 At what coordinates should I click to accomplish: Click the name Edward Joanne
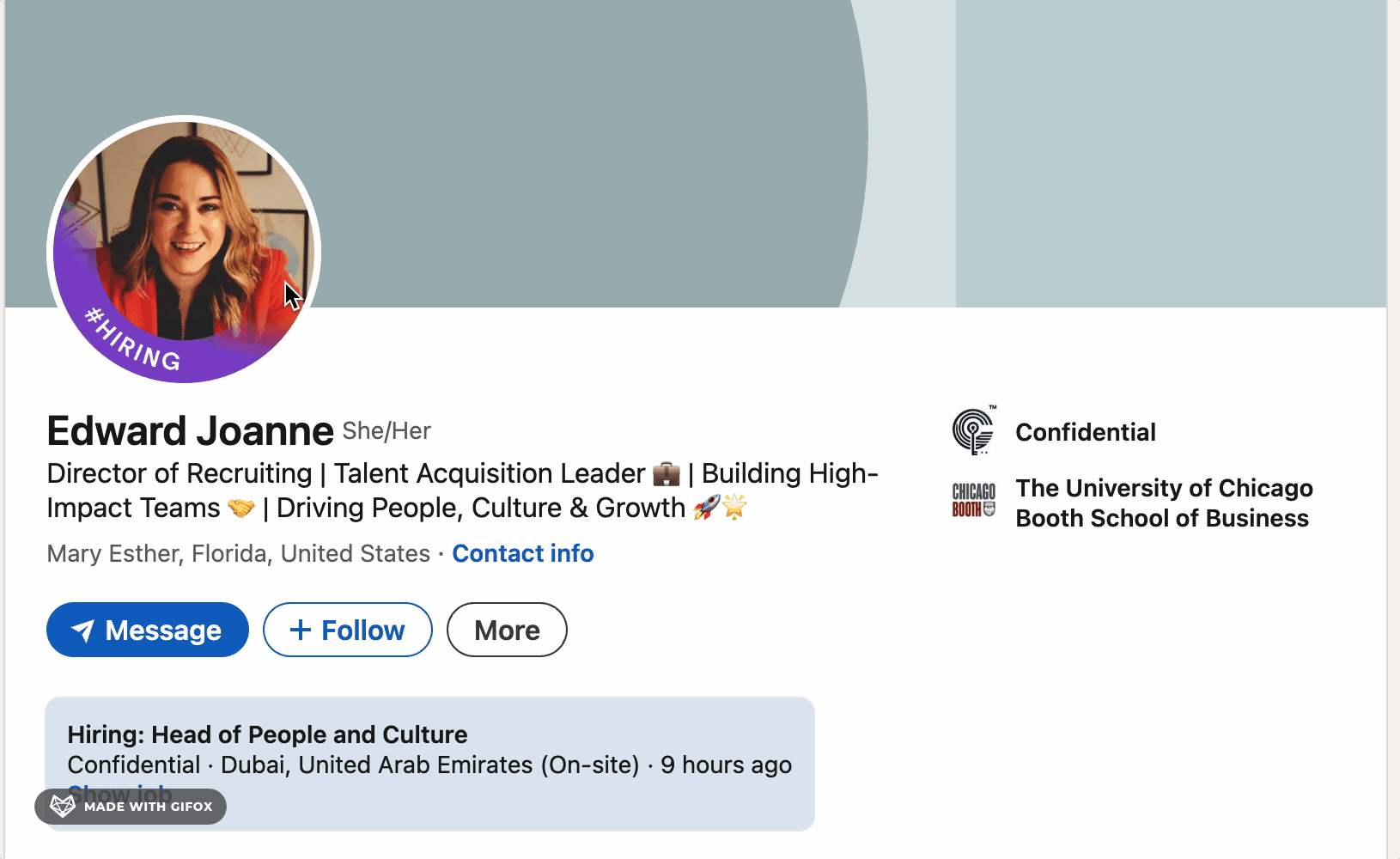[189, 430]
